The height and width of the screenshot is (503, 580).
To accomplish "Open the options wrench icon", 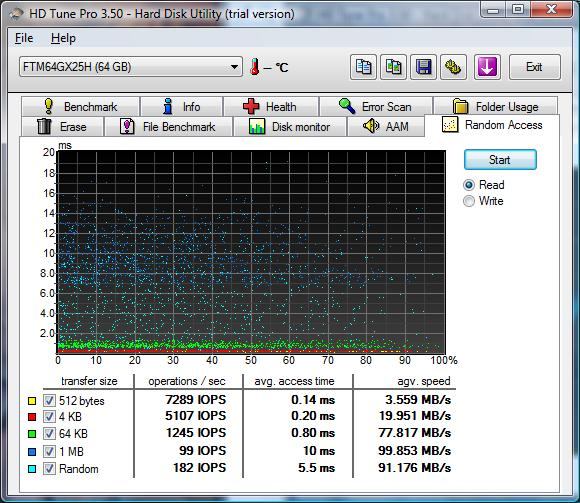I will pyautogui.click(x=453, y=67).
